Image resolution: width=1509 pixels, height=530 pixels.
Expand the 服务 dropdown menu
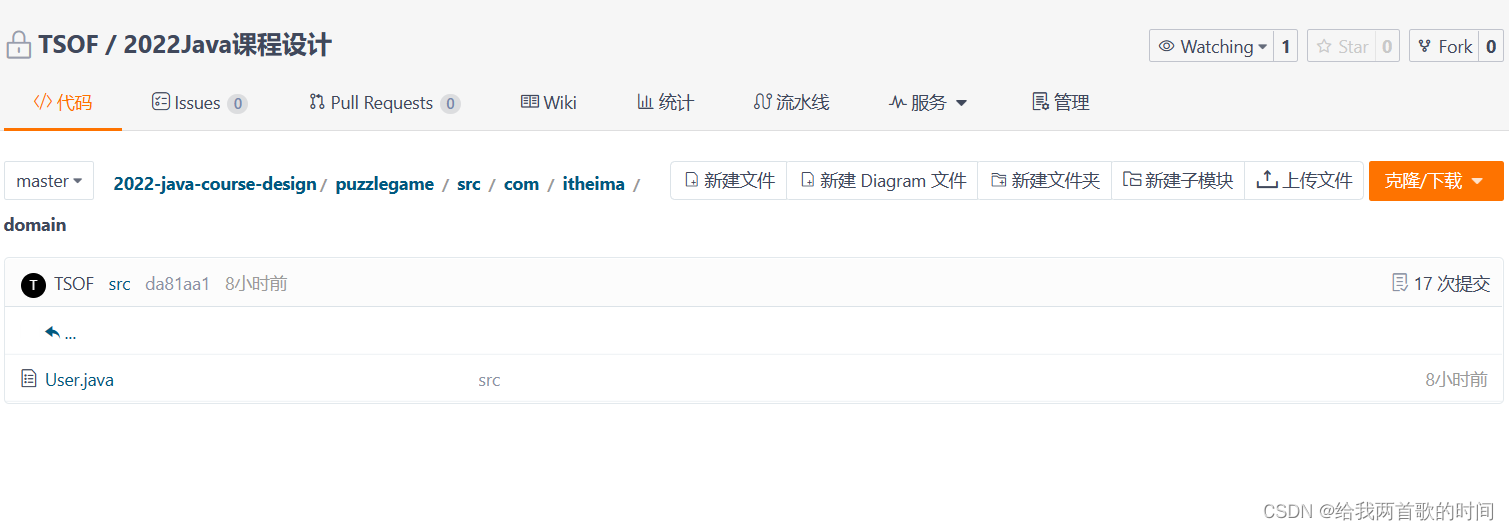(928, 102)
